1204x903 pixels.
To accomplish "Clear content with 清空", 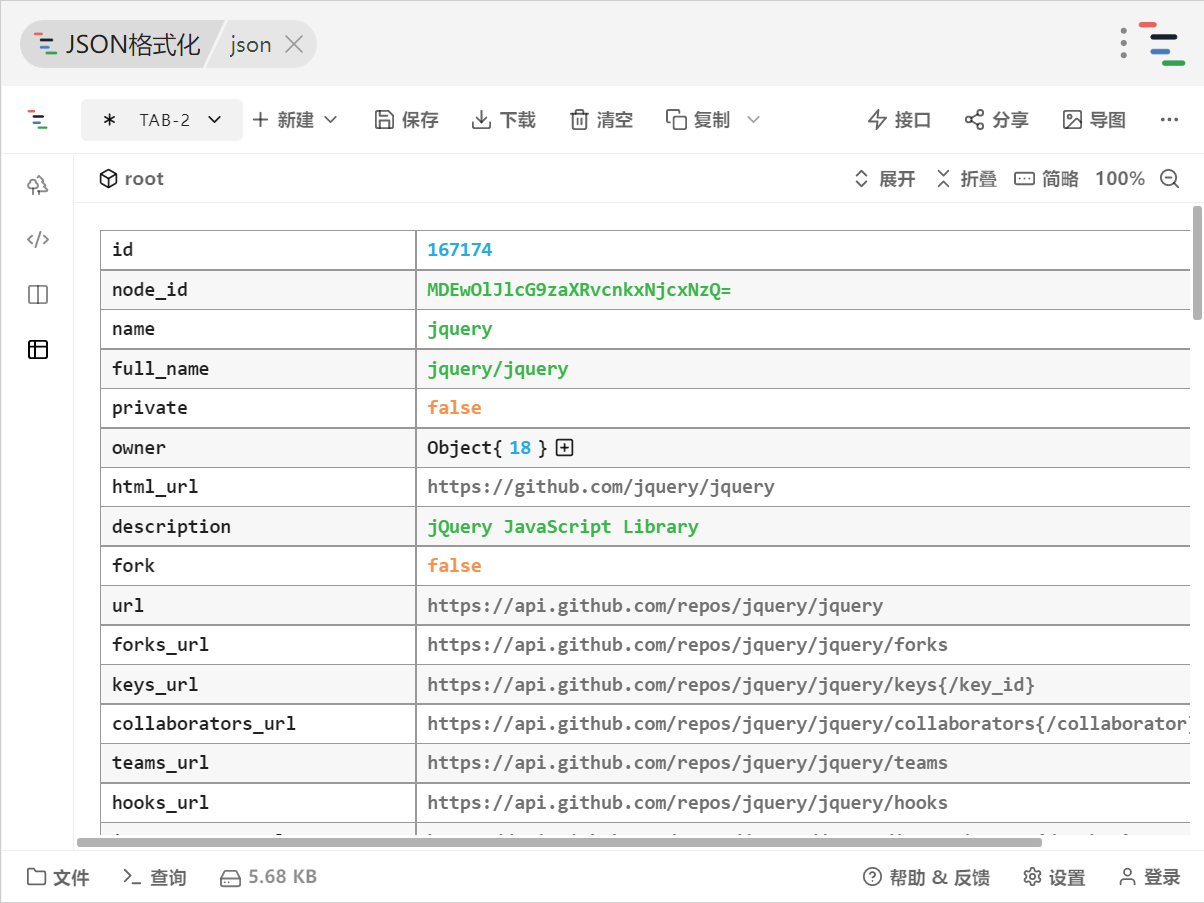I will pyautogui.click(x=601, y=120).
